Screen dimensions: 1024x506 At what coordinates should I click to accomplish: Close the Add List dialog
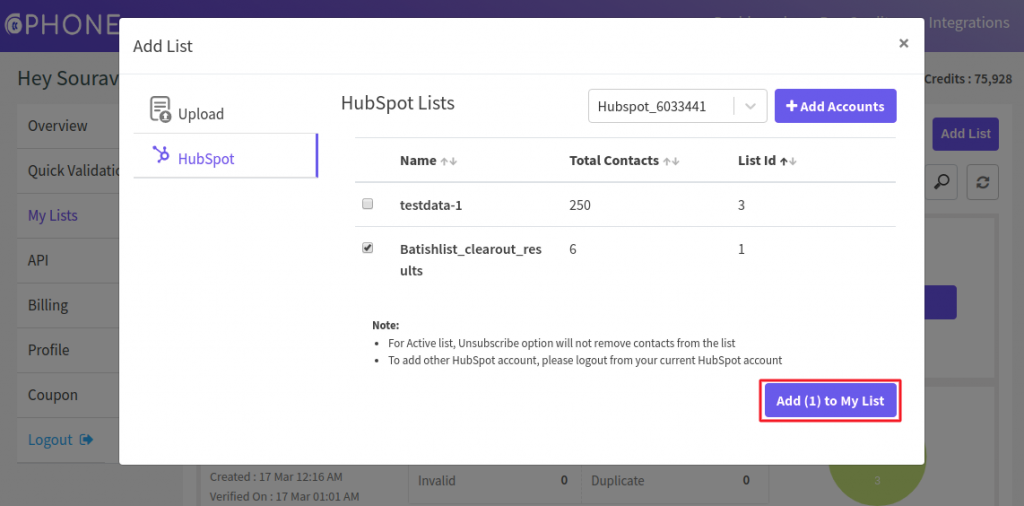[x=904, y=43]
